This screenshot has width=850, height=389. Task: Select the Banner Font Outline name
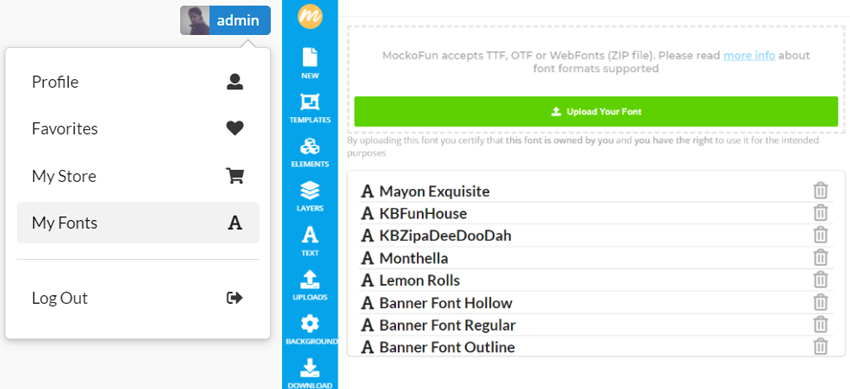[447, 347]
